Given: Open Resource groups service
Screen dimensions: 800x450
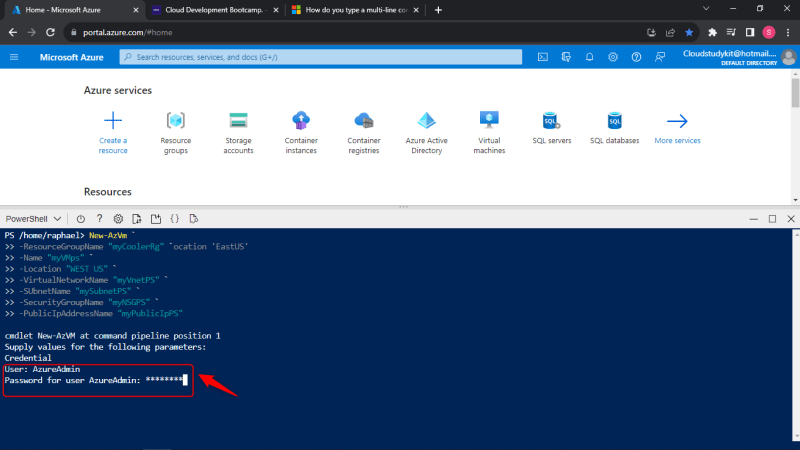Looking at the screenshot, I should (176, 133).
